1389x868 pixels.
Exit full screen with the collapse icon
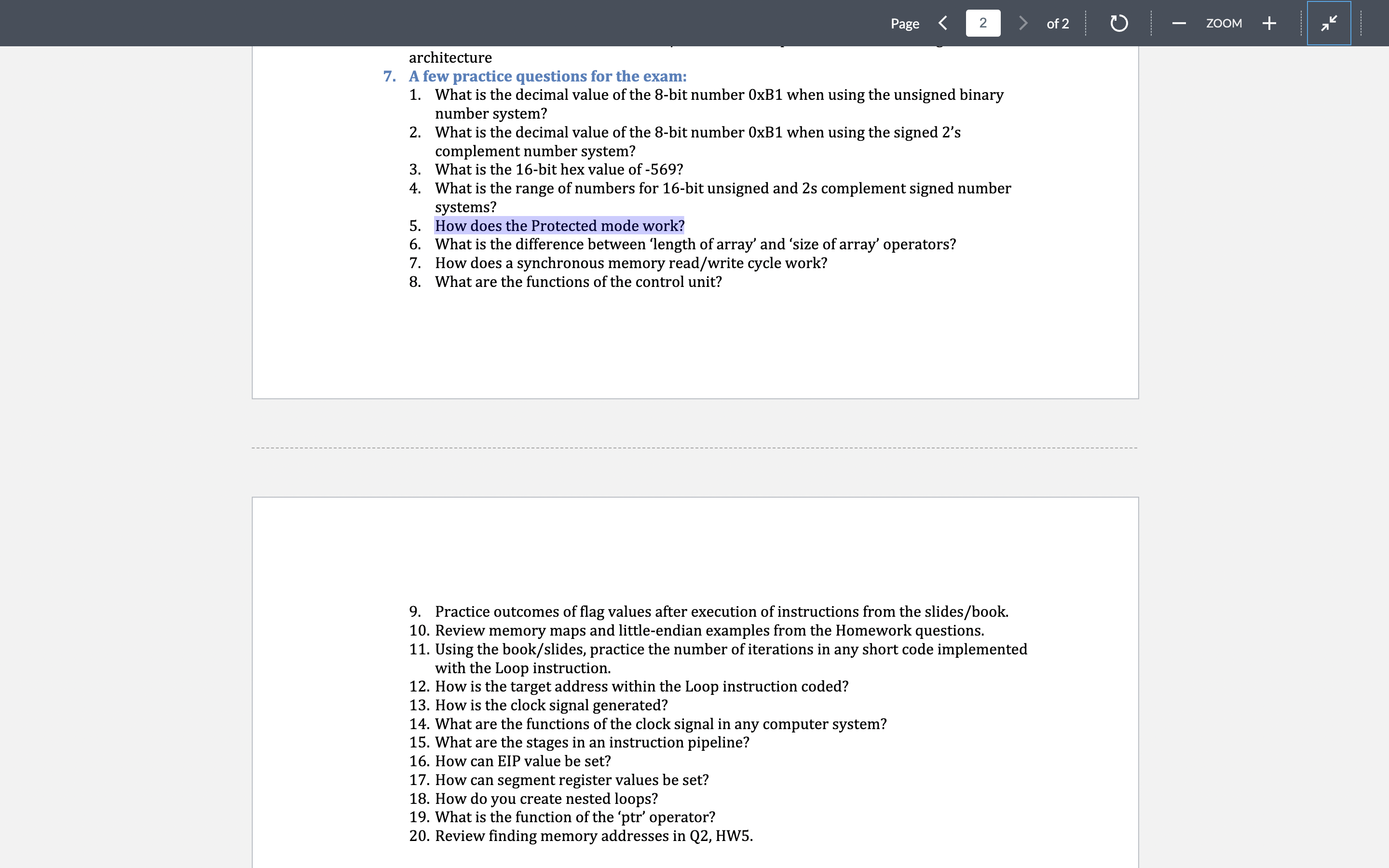1329,23
